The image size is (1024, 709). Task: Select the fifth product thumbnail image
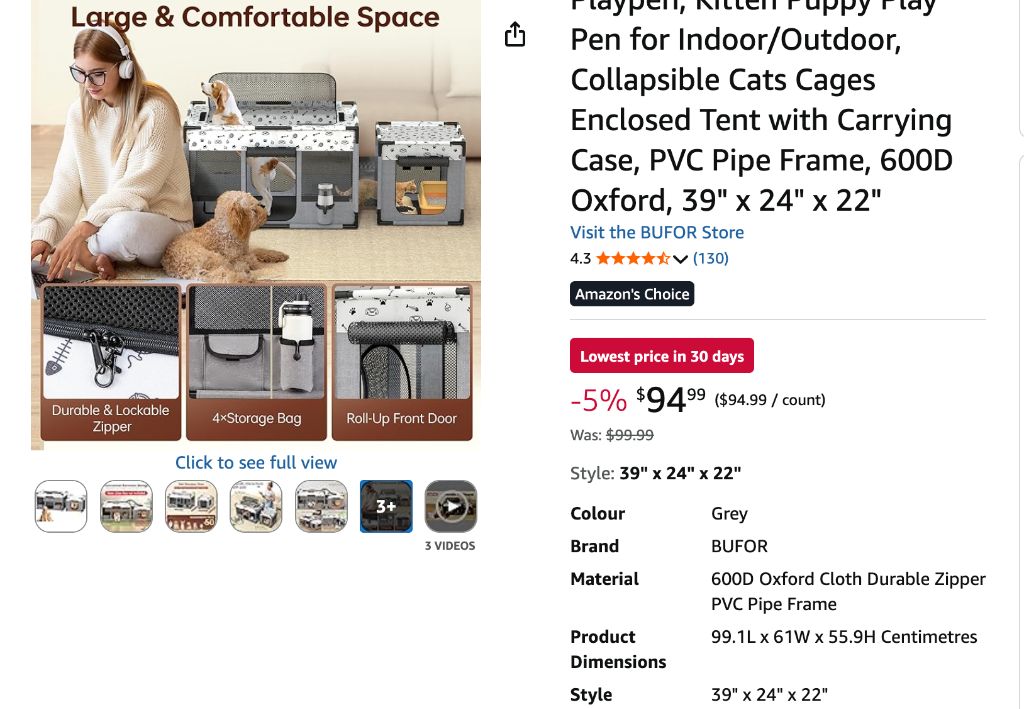(x=321, y=506)
